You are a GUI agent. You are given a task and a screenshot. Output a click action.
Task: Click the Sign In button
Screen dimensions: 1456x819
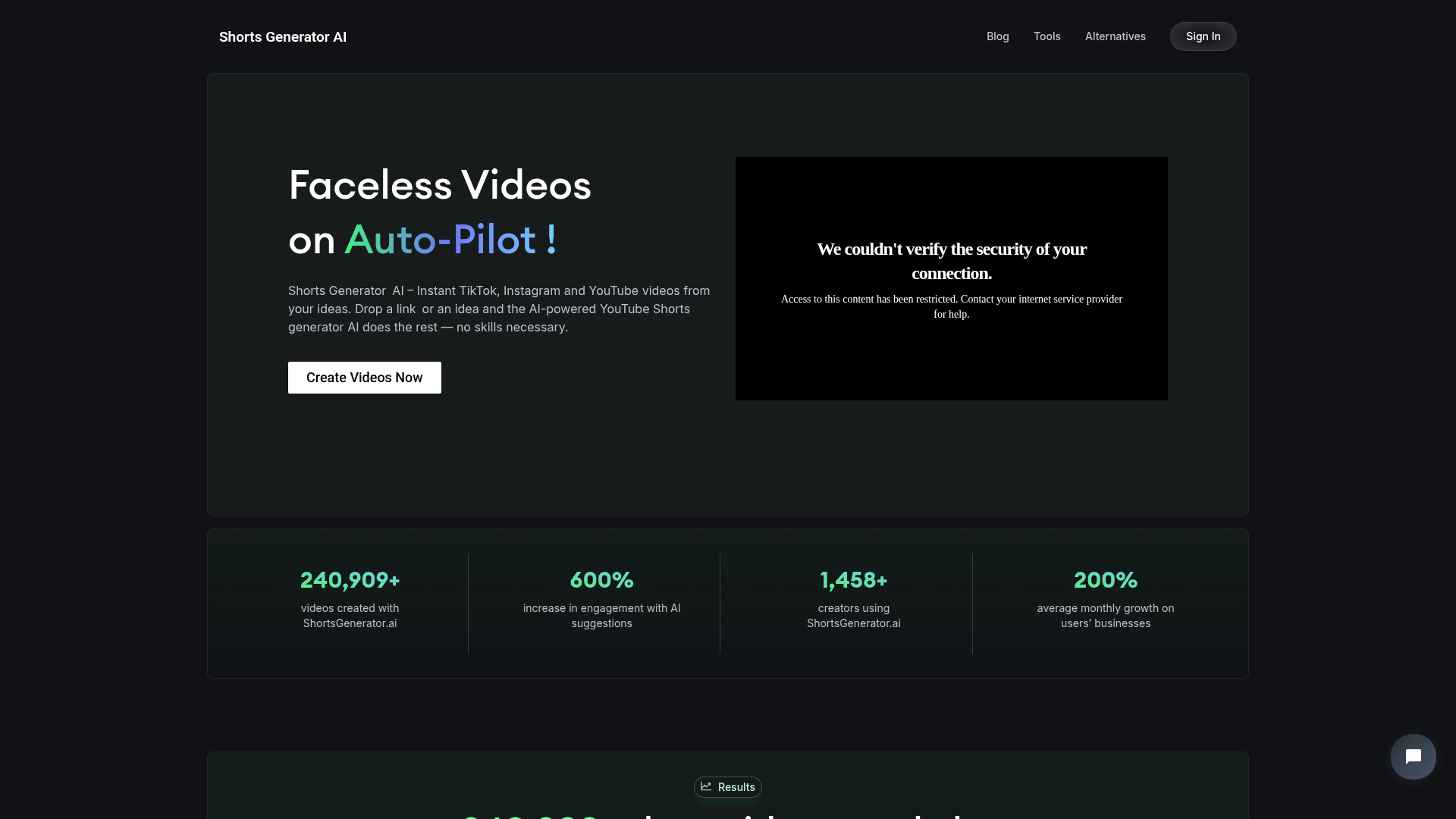click(1203, 36)
